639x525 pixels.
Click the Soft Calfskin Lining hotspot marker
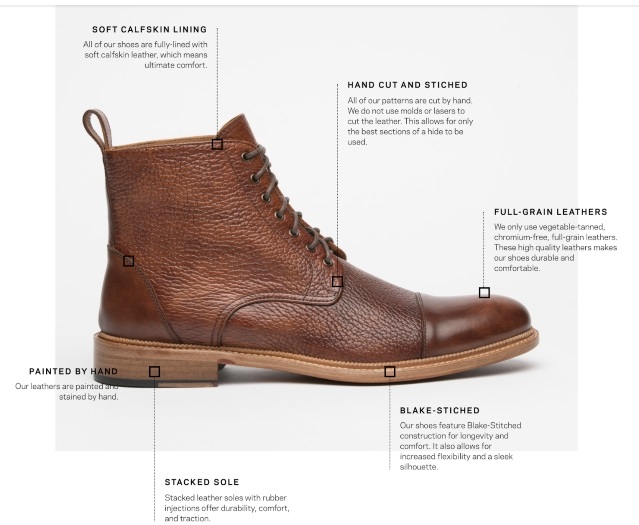[217, 144]
